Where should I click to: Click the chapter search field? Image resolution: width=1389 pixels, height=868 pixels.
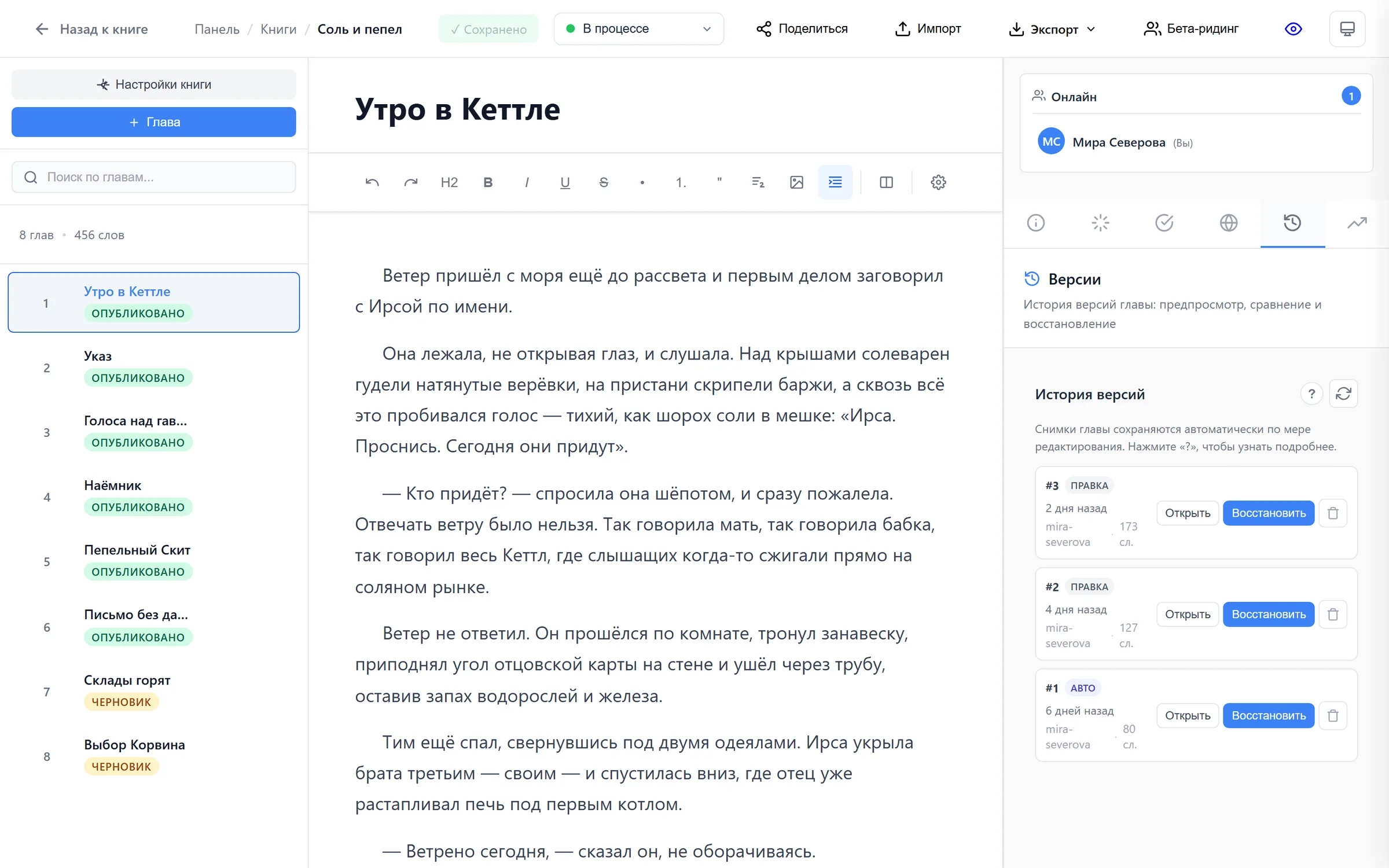tap(154, 177)
